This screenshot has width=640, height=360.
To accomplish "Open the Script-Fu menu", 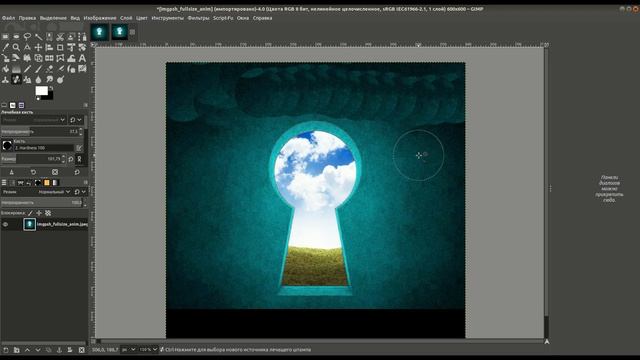I will click(223, 18).
